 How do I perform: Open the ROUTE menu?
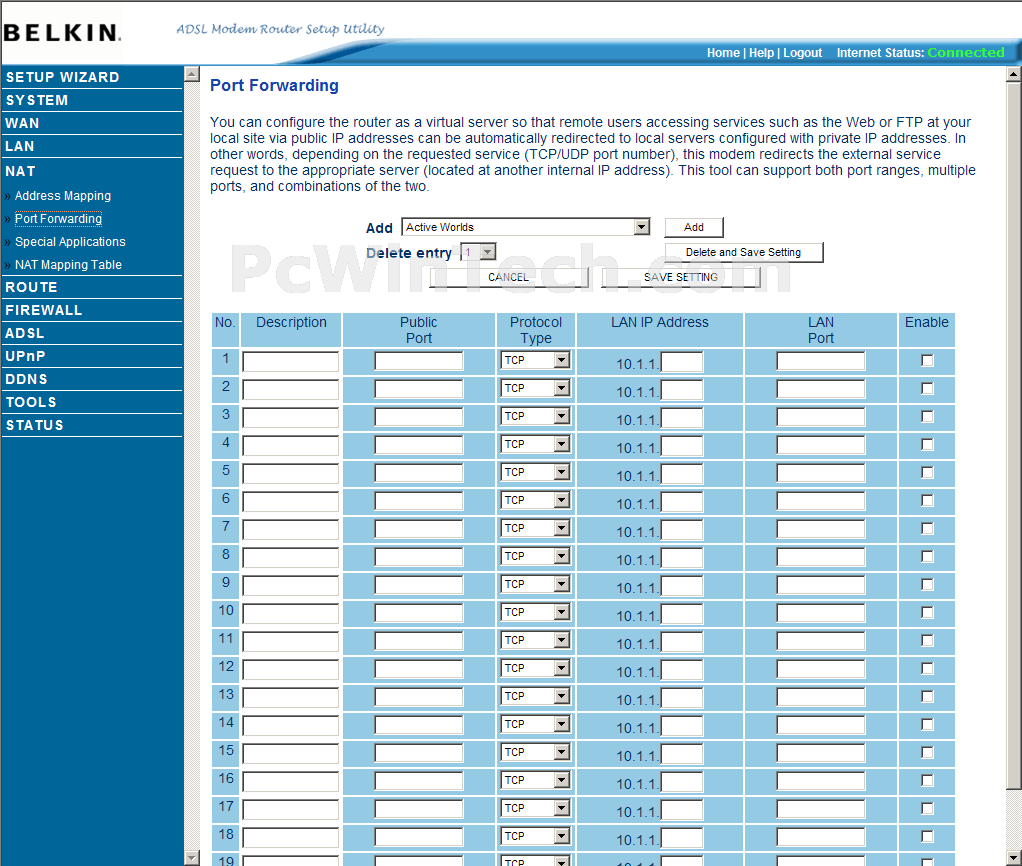click(31, 287)
